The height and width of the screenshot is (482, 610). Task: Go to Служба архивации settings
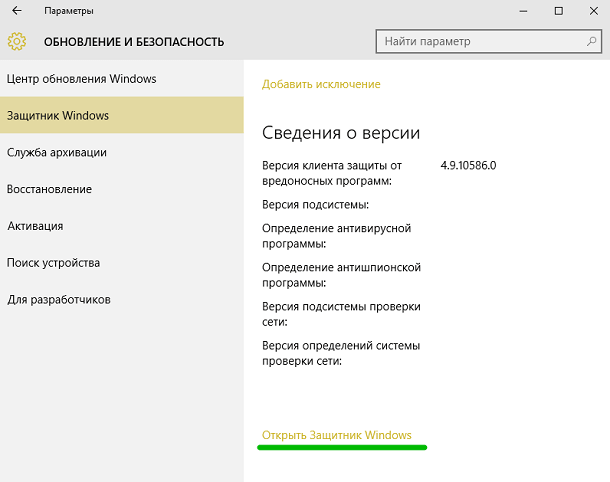57,153
